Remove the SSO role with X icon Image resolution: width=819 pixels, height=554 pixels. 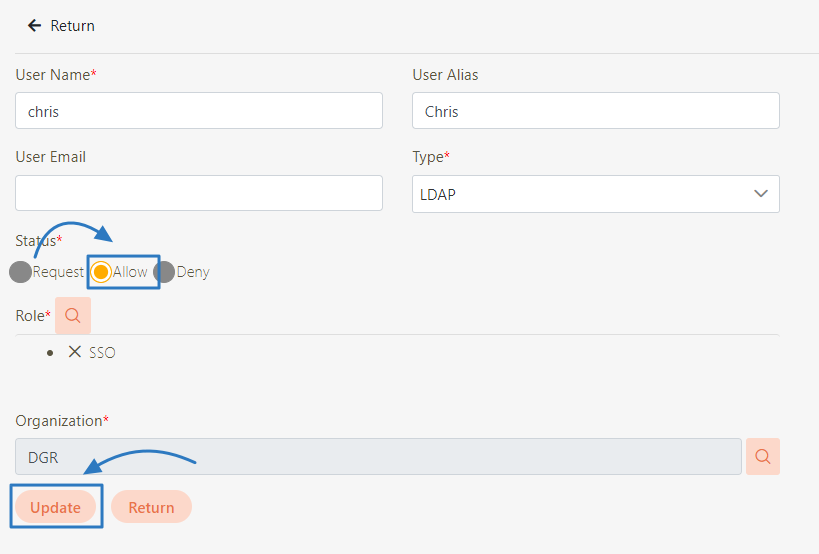pyautogui.click(x=74, y=352)
